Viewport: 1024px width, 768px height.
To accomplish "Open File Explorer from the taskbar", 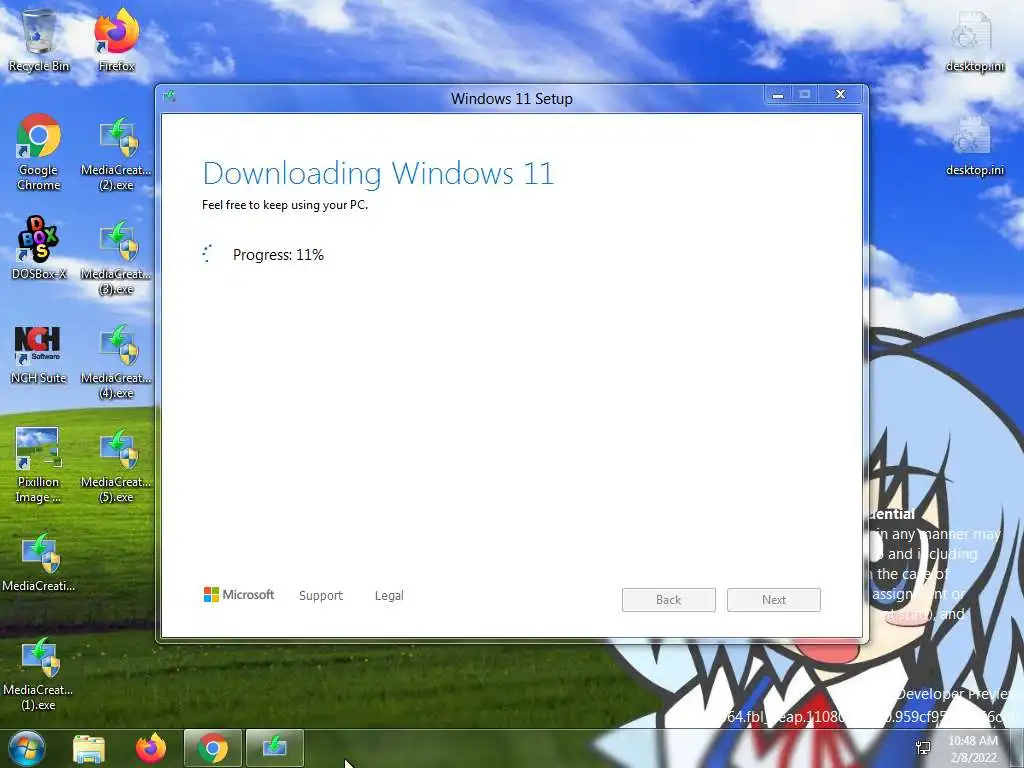I will coord(89,748).
